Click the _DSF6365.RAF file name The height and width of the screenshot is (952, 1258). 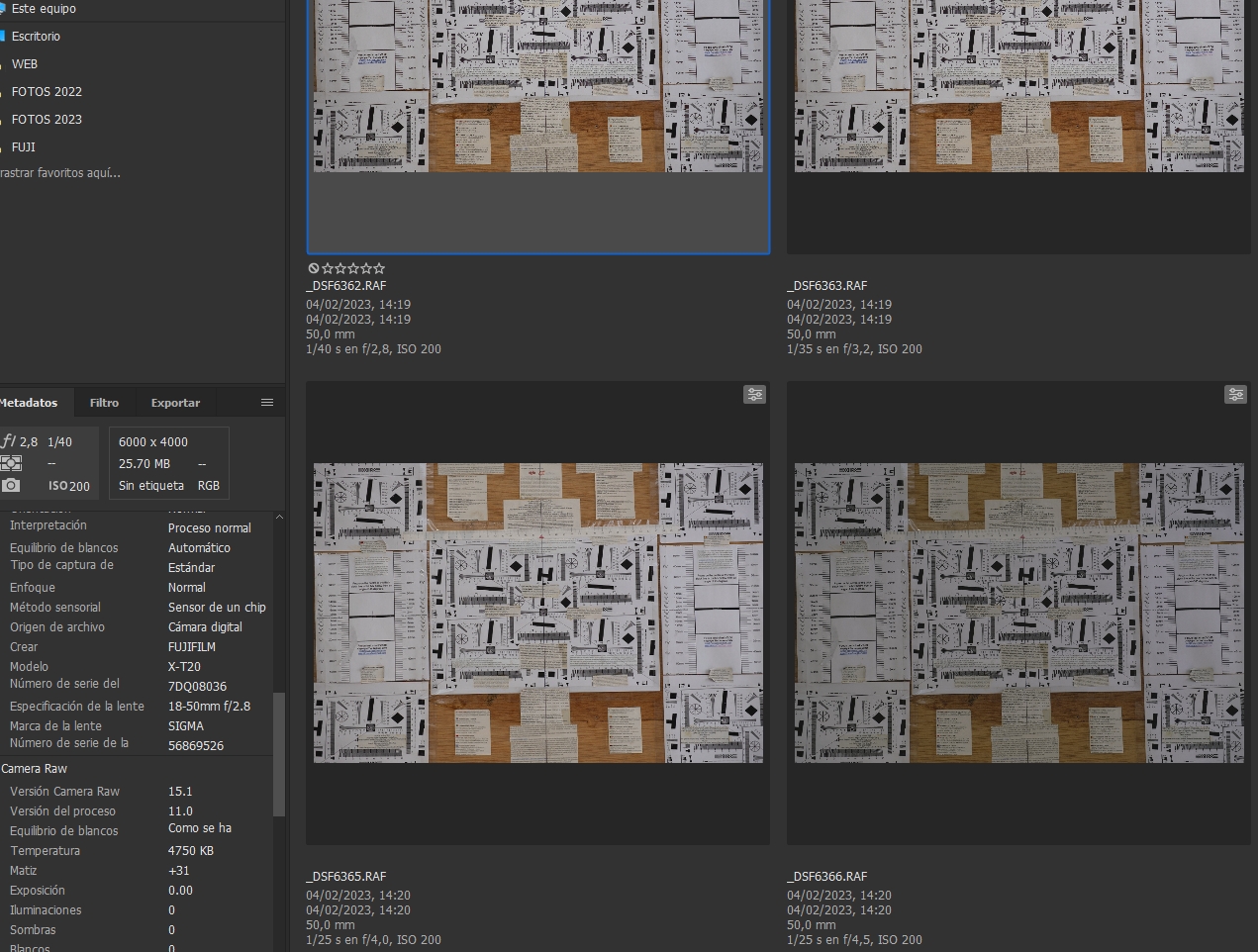(x=346, y=877)
